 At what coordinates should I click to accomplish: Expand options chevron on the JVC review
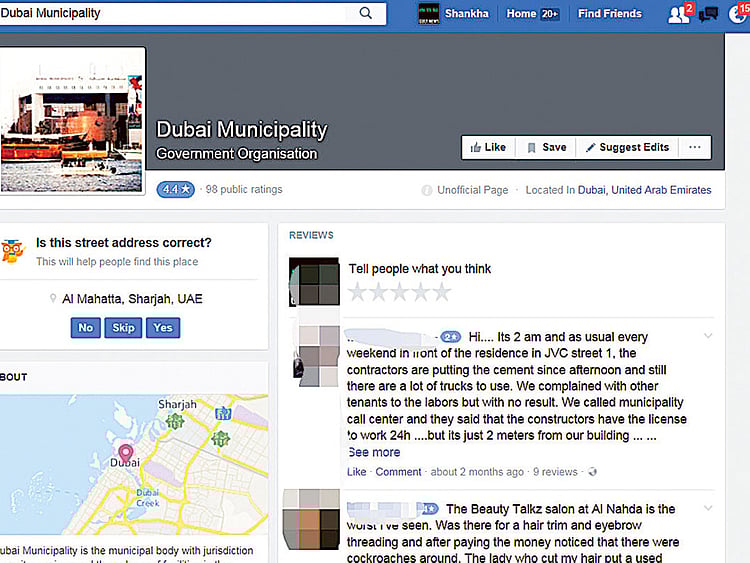click(708, 336)
